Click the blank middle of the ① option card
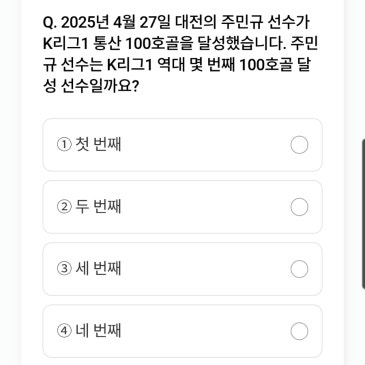Viewport: 365px width, 365px height. (206, 145)
